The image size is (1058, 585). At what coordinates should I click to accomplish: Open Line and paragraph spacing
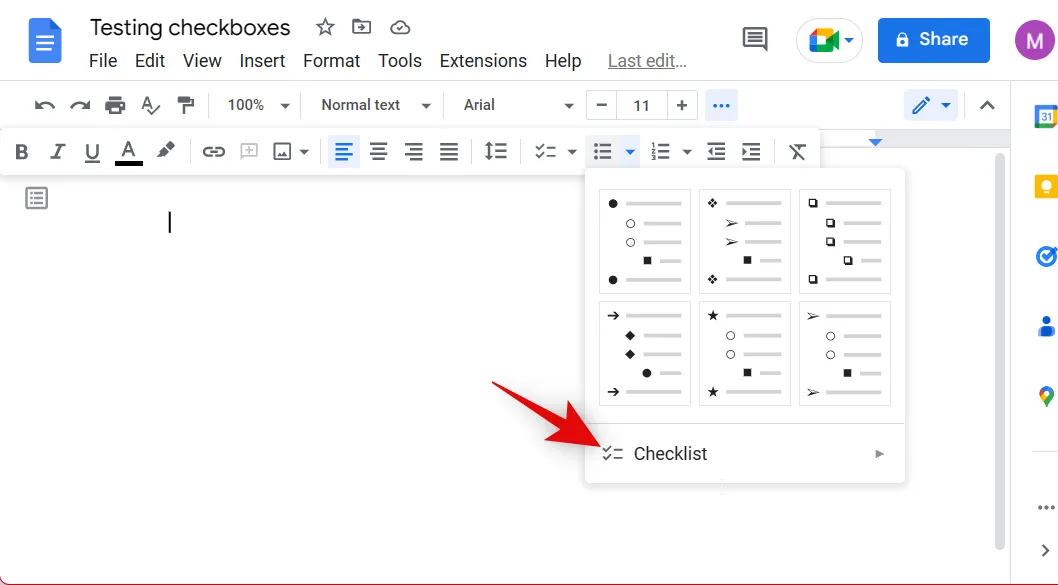point(495,150)
